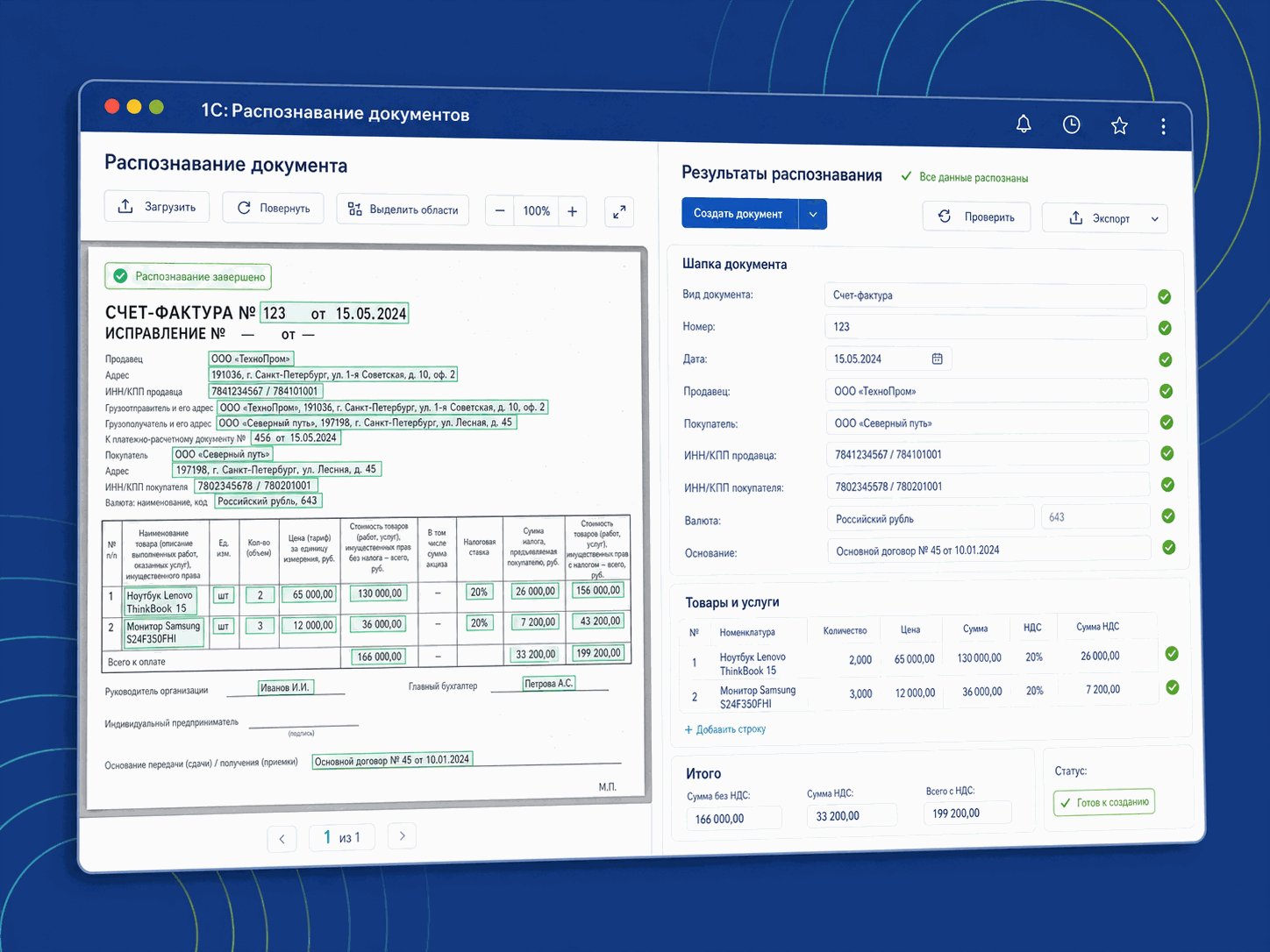Click the favorites star icon
This screenshot has width=1270, height=952.
pyautogui.click(x=1119, y=125)
